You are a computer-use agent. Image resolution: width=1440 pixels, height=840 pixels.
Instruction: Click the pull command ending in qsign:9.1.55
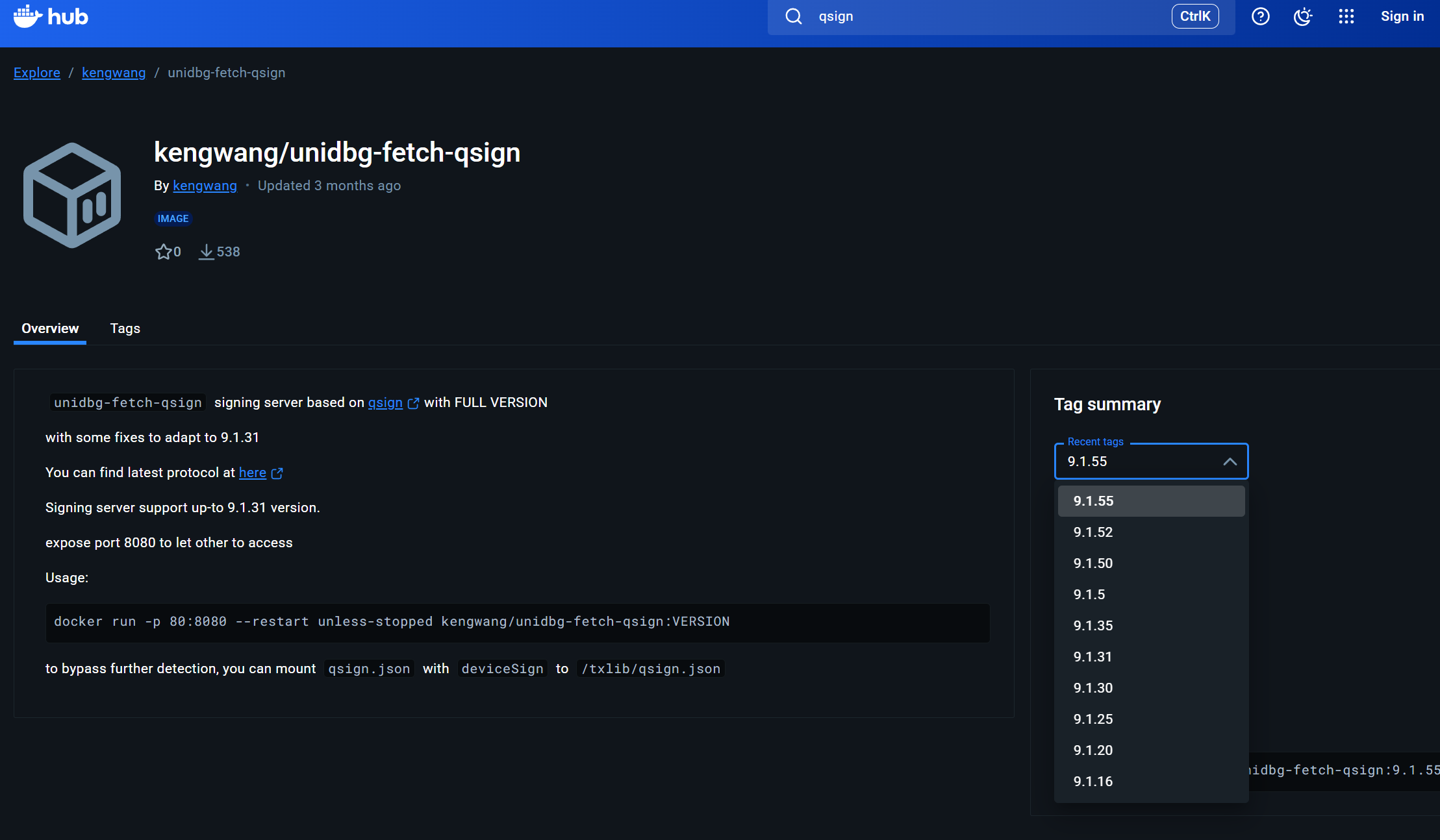[x=1343, y=771]
